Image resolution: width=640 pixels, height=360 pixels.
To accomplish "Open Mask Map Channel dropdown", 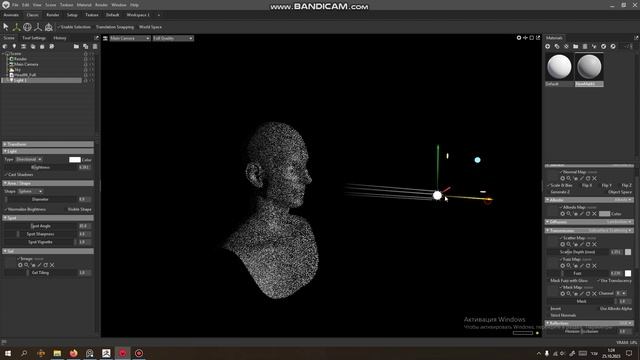I will [x=621, y=293].
